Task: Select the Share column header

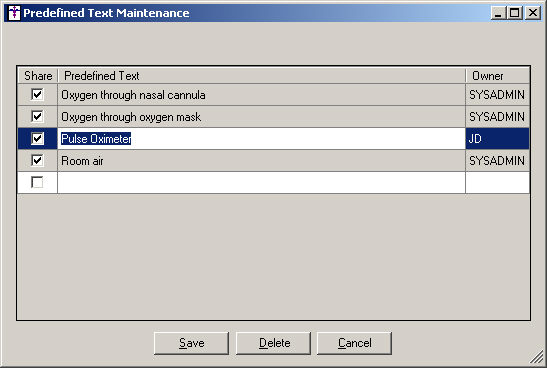Action: (x=38, y=76)
